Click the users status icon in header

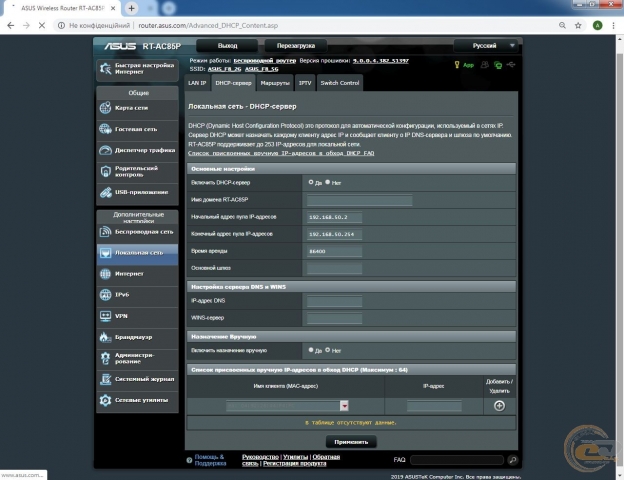tap(484, 64)
